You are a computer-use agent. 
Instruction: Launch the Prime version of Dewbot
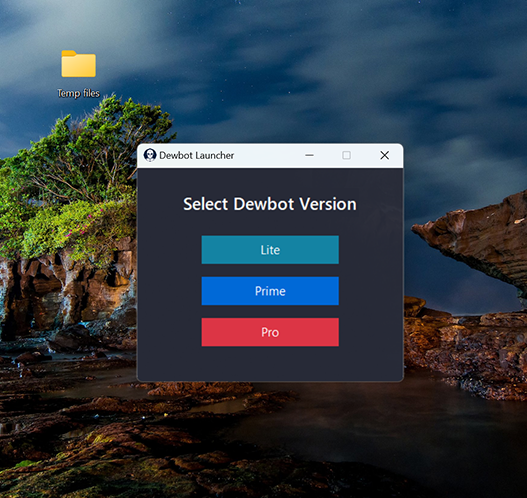[270, 291]
